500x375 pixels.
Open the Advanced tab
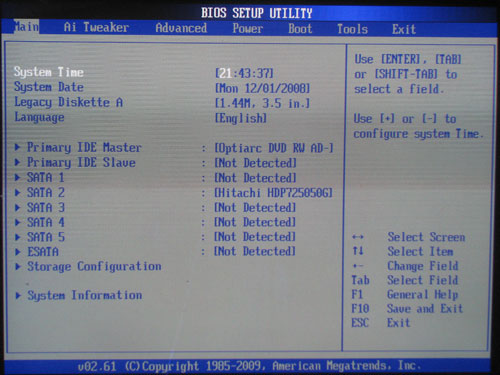point(181,28)
